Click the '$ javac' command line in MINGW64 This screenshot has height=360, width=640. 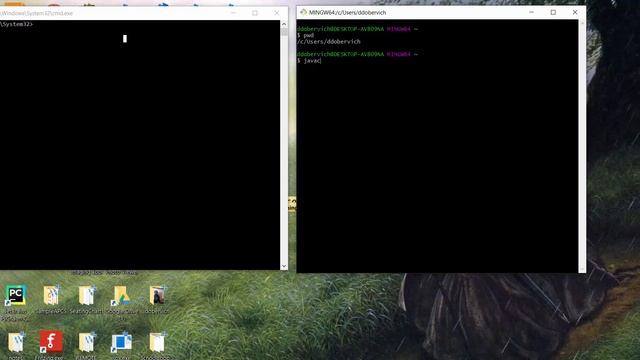coord(309,60)
